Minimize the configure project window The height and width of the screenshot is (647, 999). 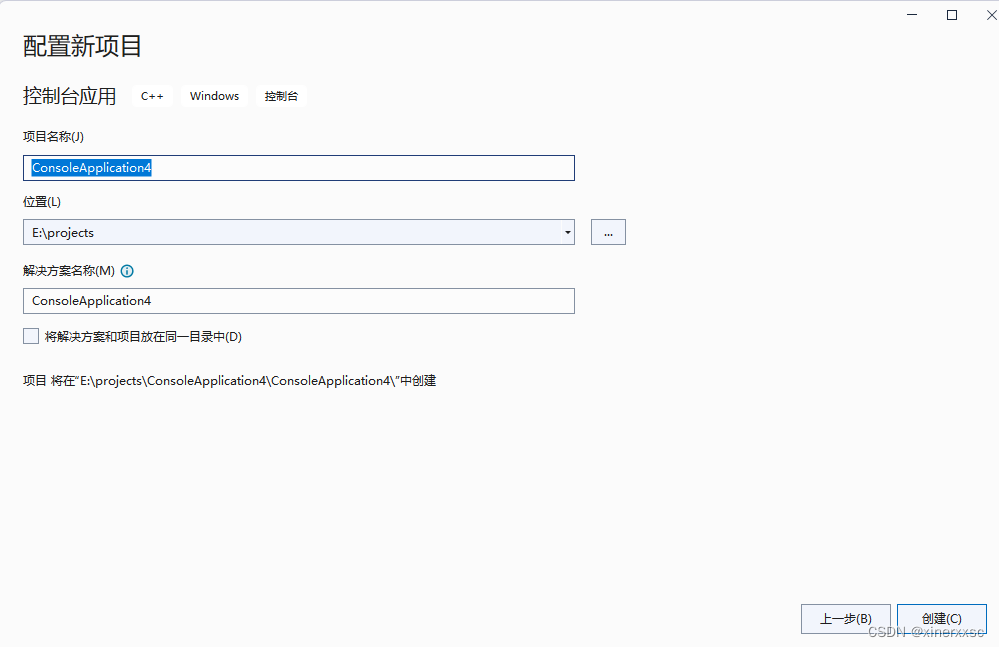click(x=911, y=14)
